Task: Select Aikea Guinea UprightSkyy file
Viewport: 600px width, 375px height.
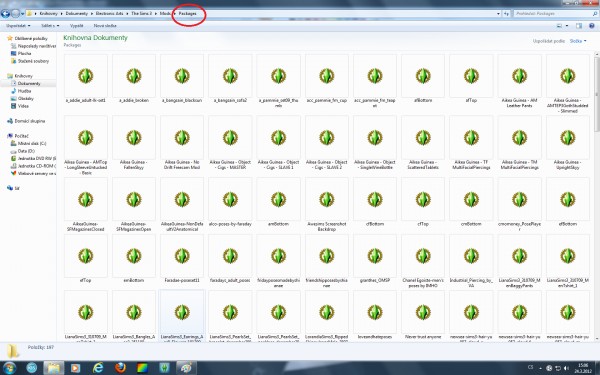Action: (567, 143)
